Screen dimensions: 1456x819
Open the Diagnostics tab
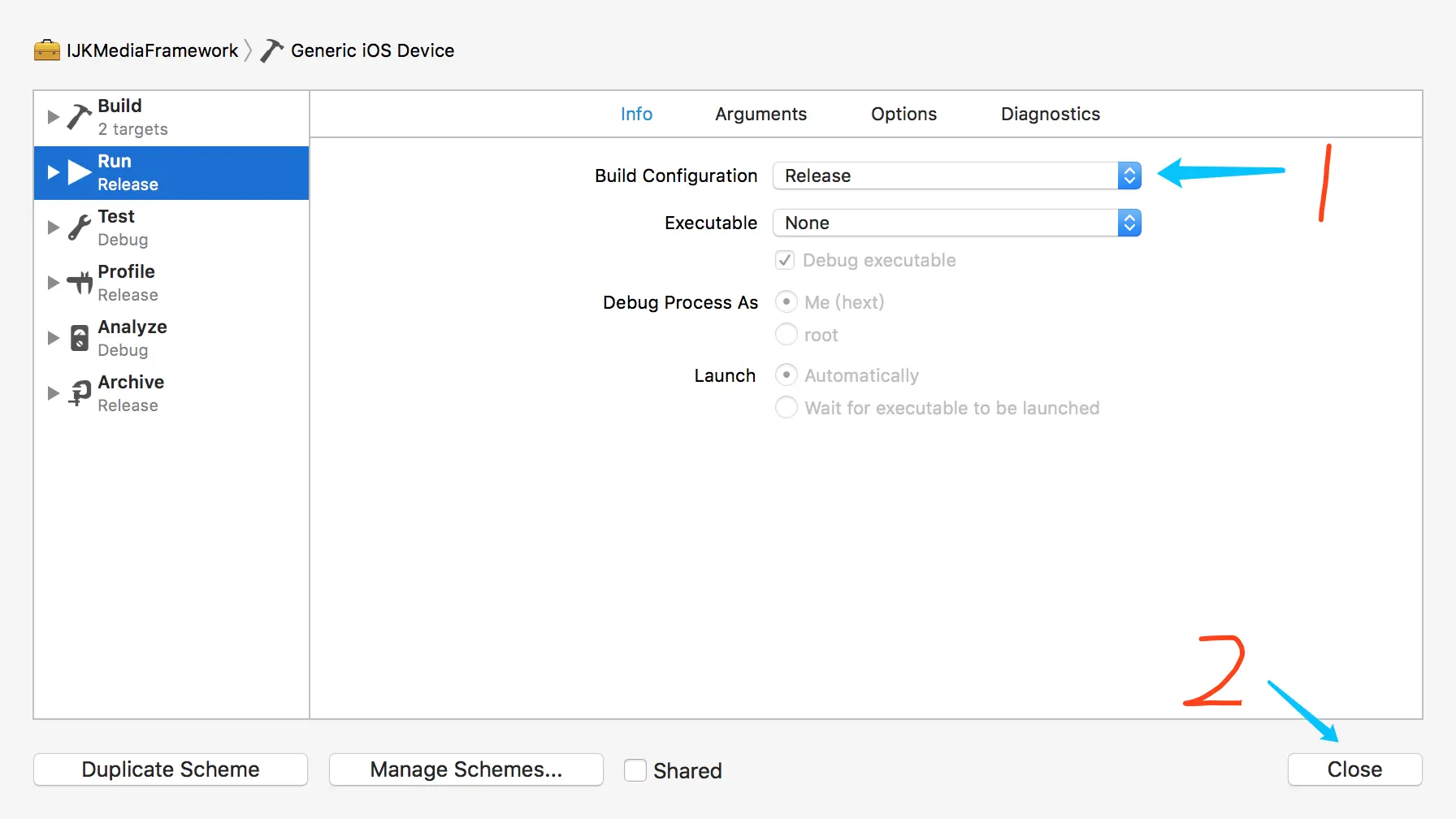1050,114
